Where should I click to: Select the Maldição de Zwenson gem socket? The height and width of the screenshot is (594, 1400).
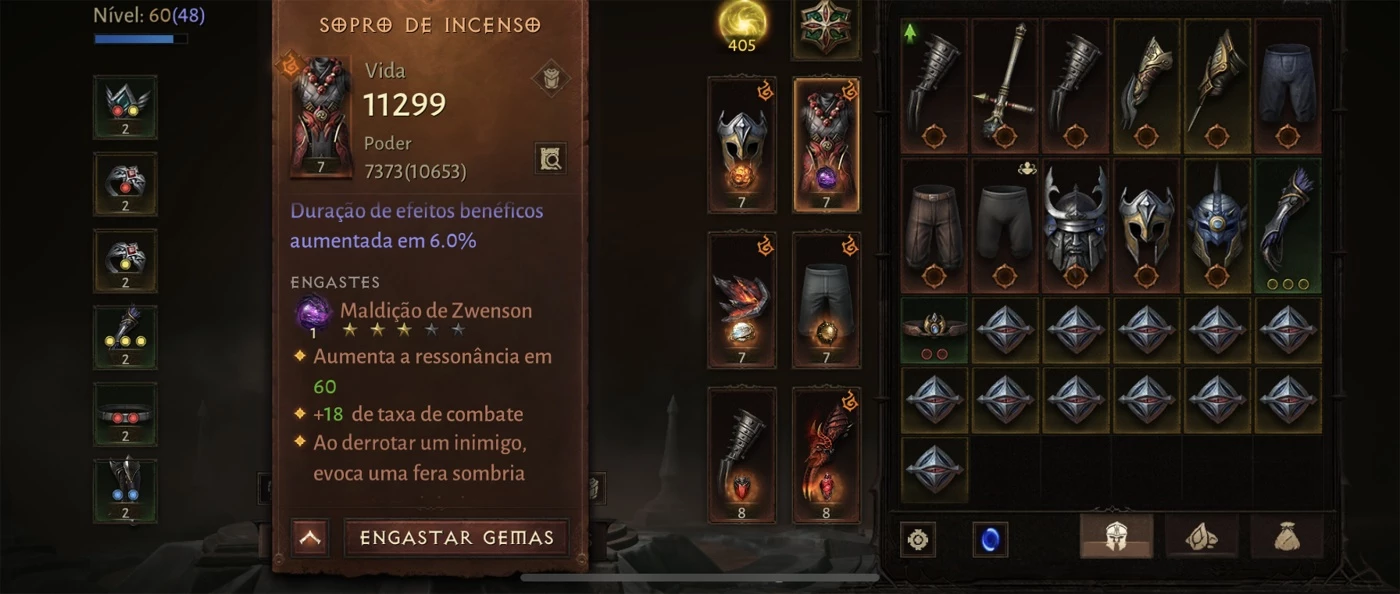[312, 314]
